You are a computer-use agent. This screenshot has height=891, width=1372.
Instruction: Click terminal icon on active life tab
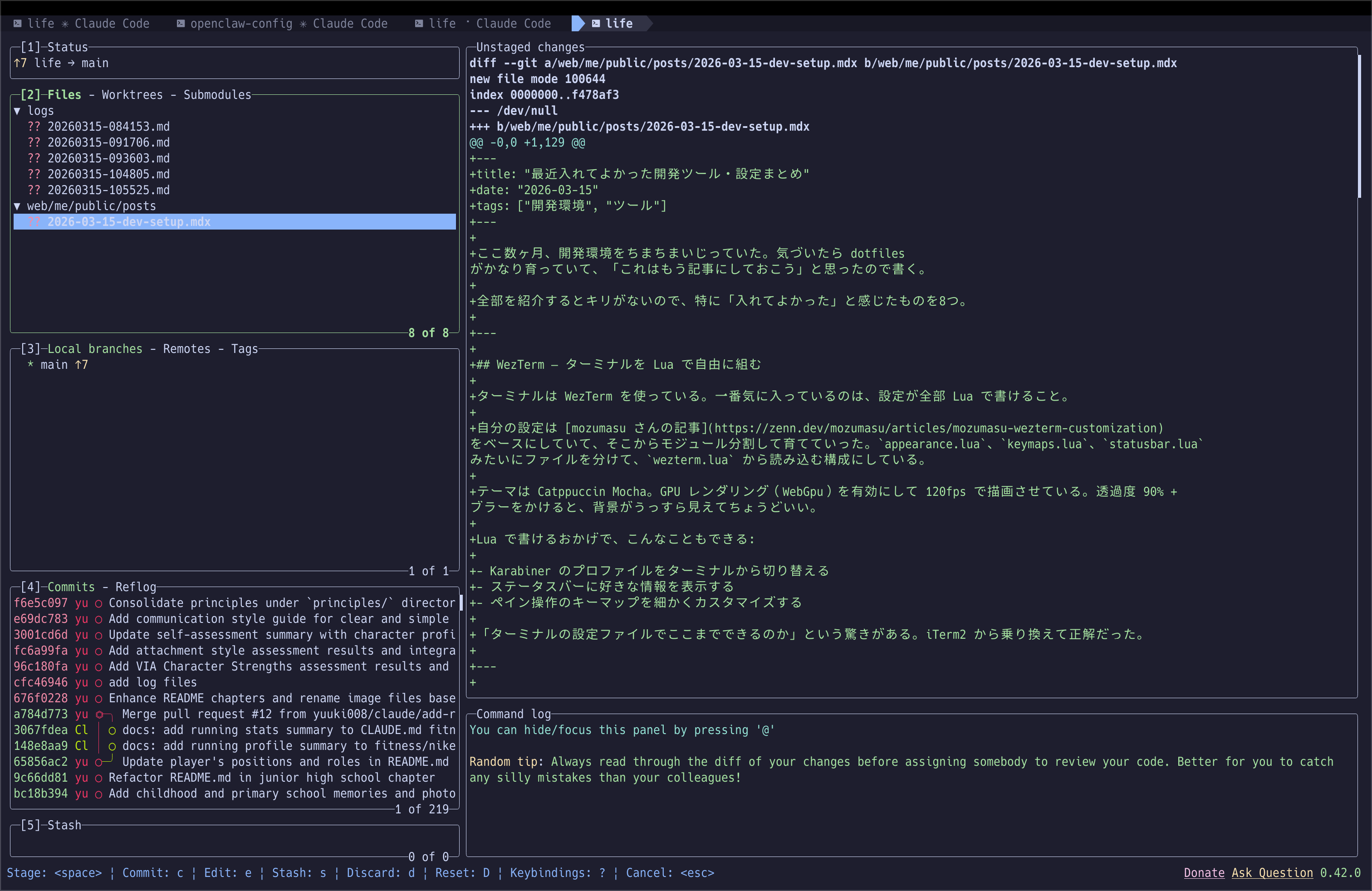pyautogui.click(x=596, y=24)
